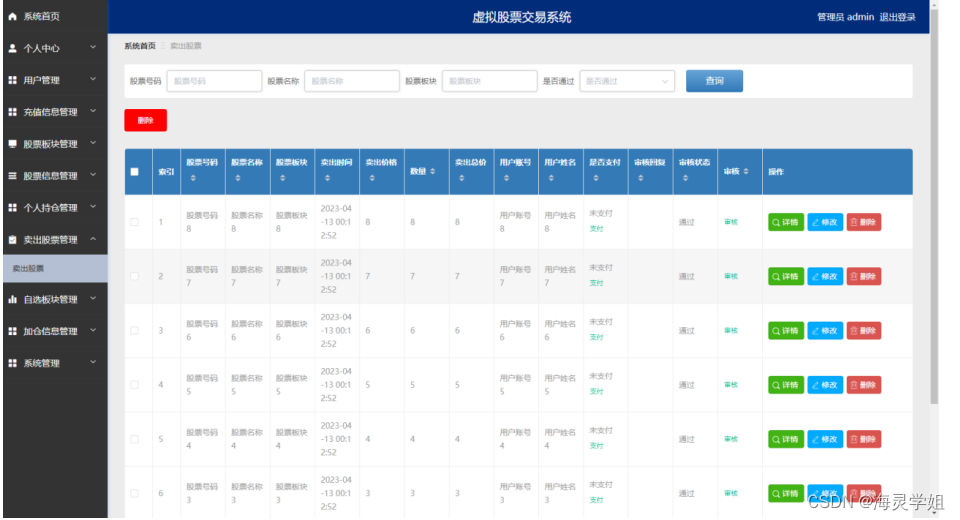The height and width of the screenshot is (520, 960).
Task: Click the 股票名称 search input field
Action: 352,81
